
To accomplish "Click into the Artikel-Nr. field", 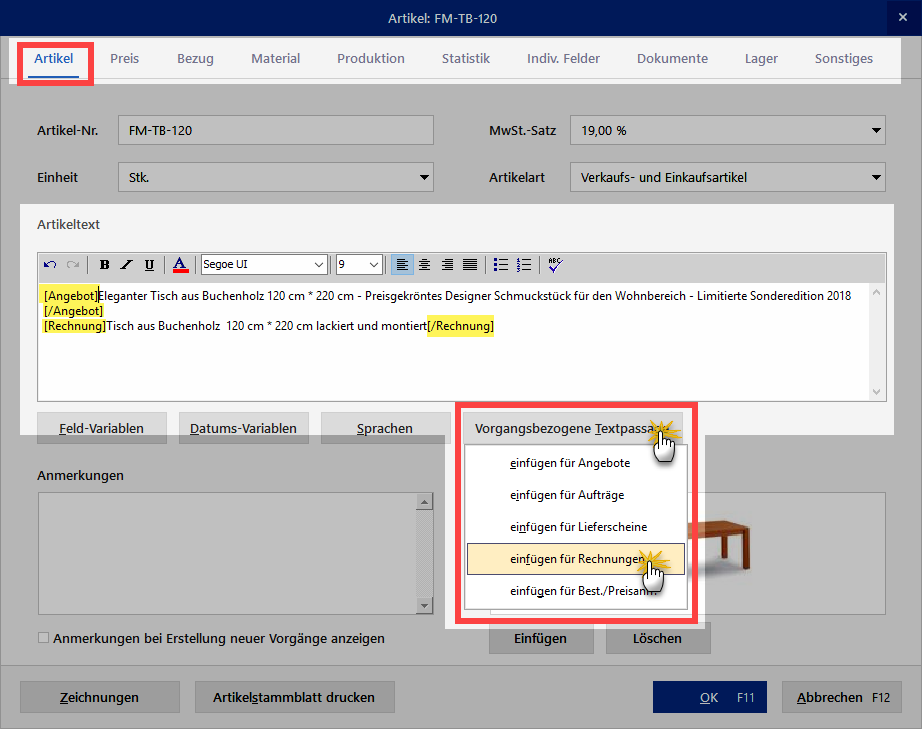I will (276, 131).
